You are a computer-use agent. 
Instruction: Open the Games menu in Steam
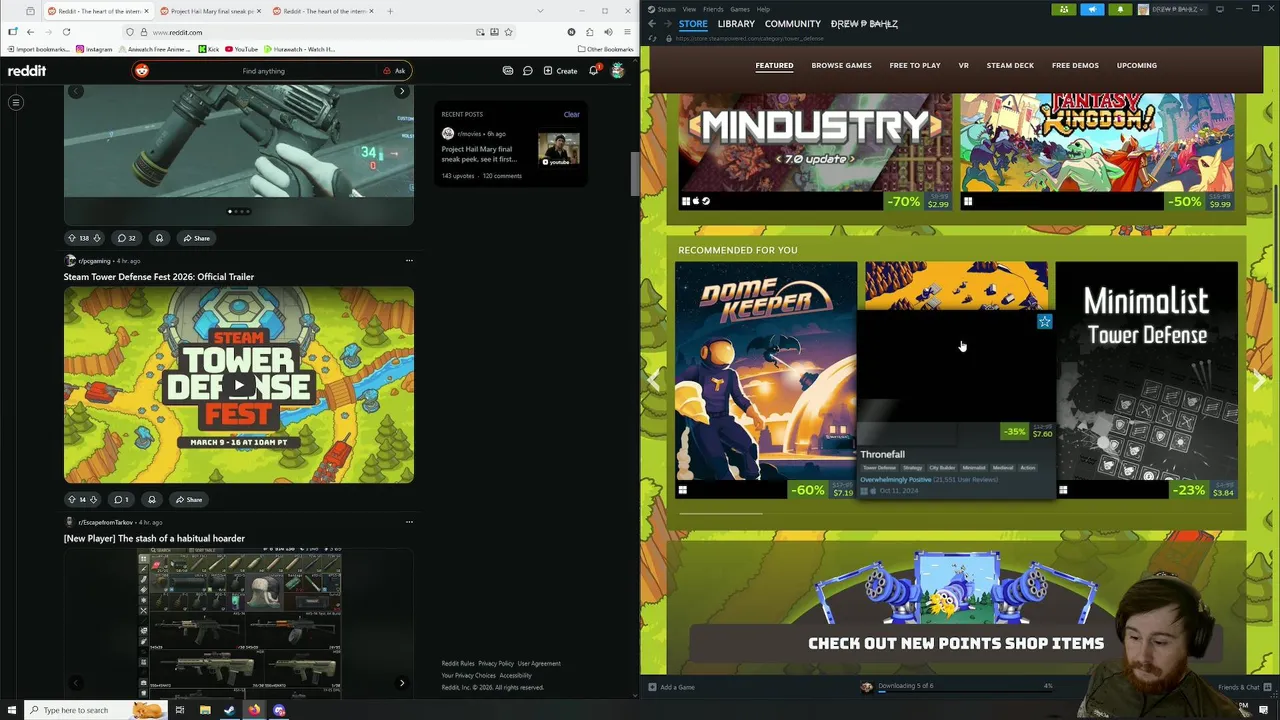(x=740, y=9)
